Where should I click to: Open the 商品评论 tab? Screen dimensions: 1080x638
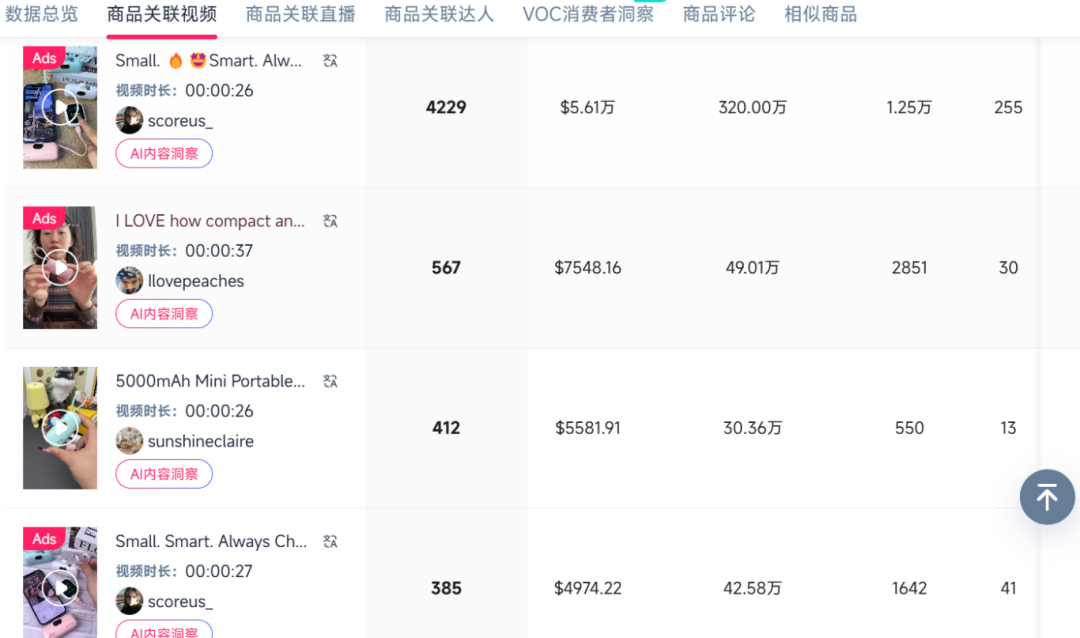click(718, 14)
